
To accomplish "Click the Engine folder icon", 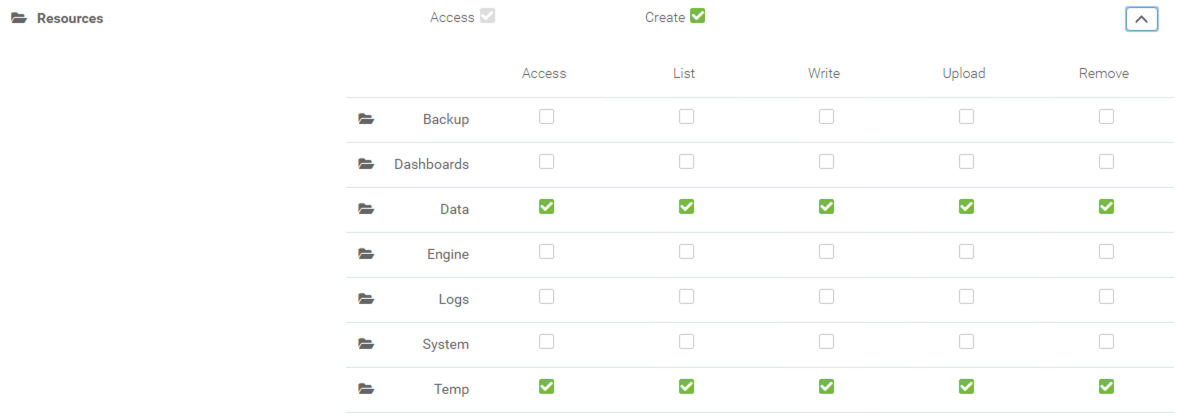I will (366, 254).
